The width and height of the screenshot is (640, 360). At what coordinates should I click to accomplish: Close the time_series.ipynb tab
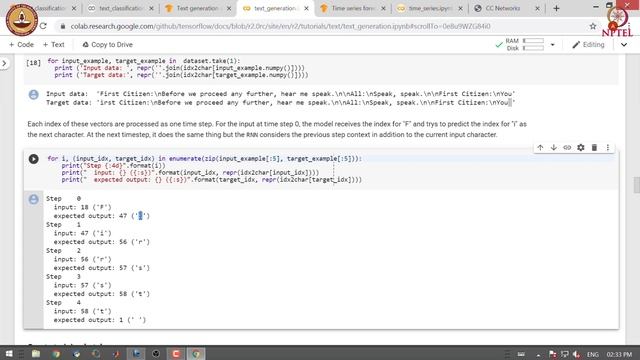[x=460, y=8]
